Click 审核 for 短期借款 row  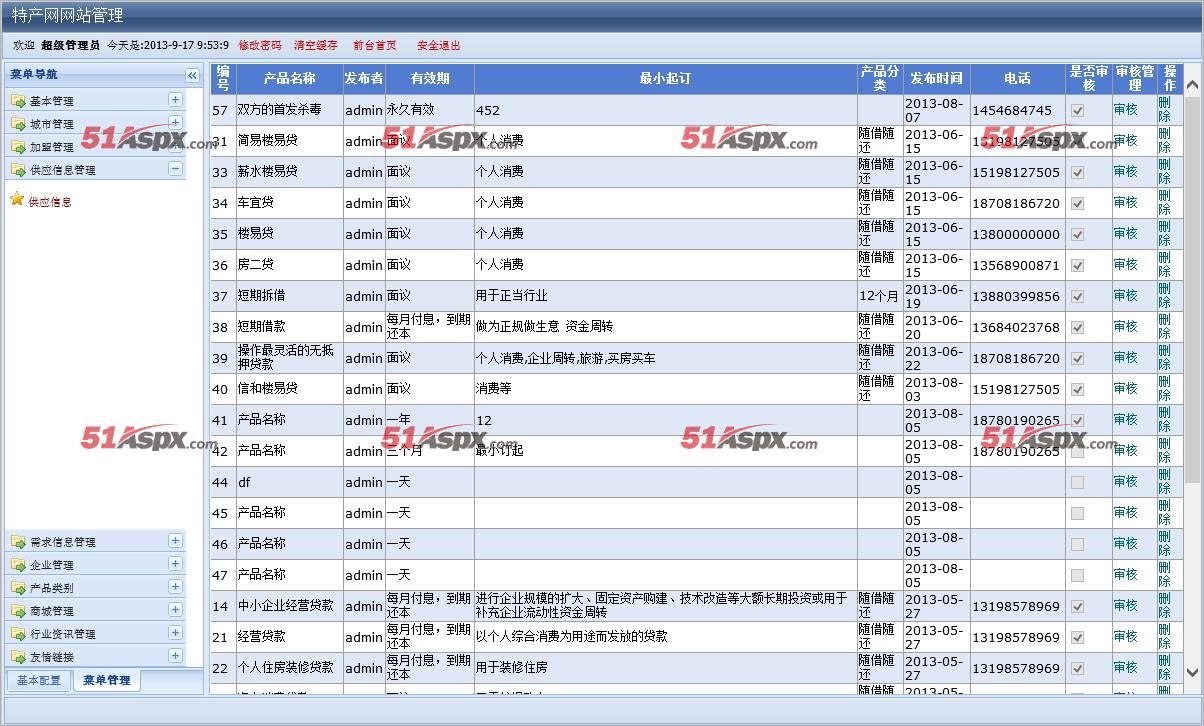(x=1126, y=327)
